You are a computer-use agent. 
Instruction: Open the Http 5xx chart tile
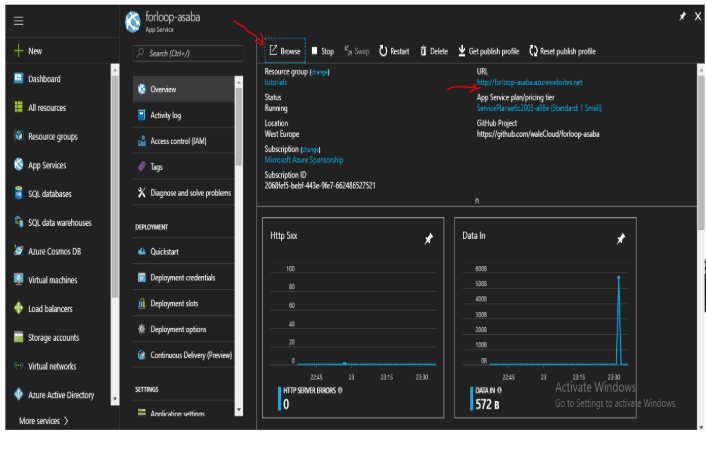pyautogui.click(x=353, y=318)
